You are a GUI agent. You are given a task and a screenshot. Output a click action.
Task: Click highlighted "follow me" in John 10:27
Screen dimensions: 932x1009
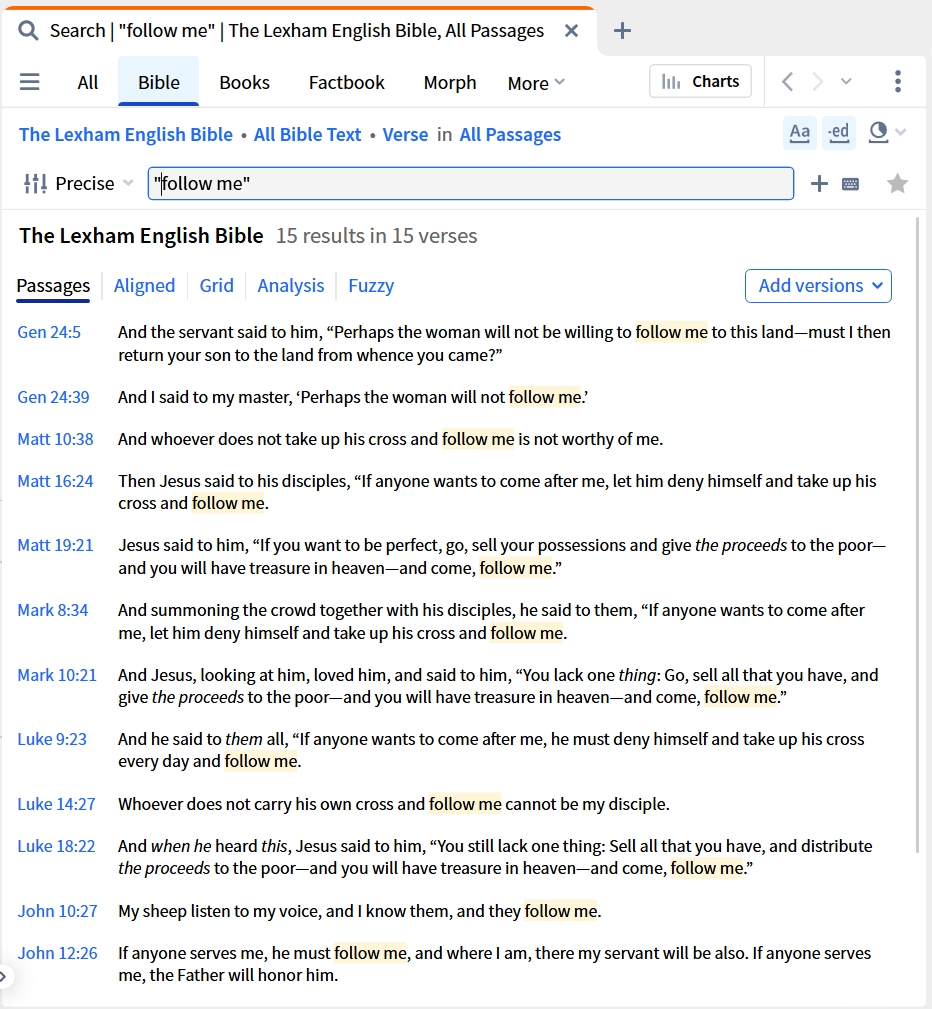coord(561,911)
